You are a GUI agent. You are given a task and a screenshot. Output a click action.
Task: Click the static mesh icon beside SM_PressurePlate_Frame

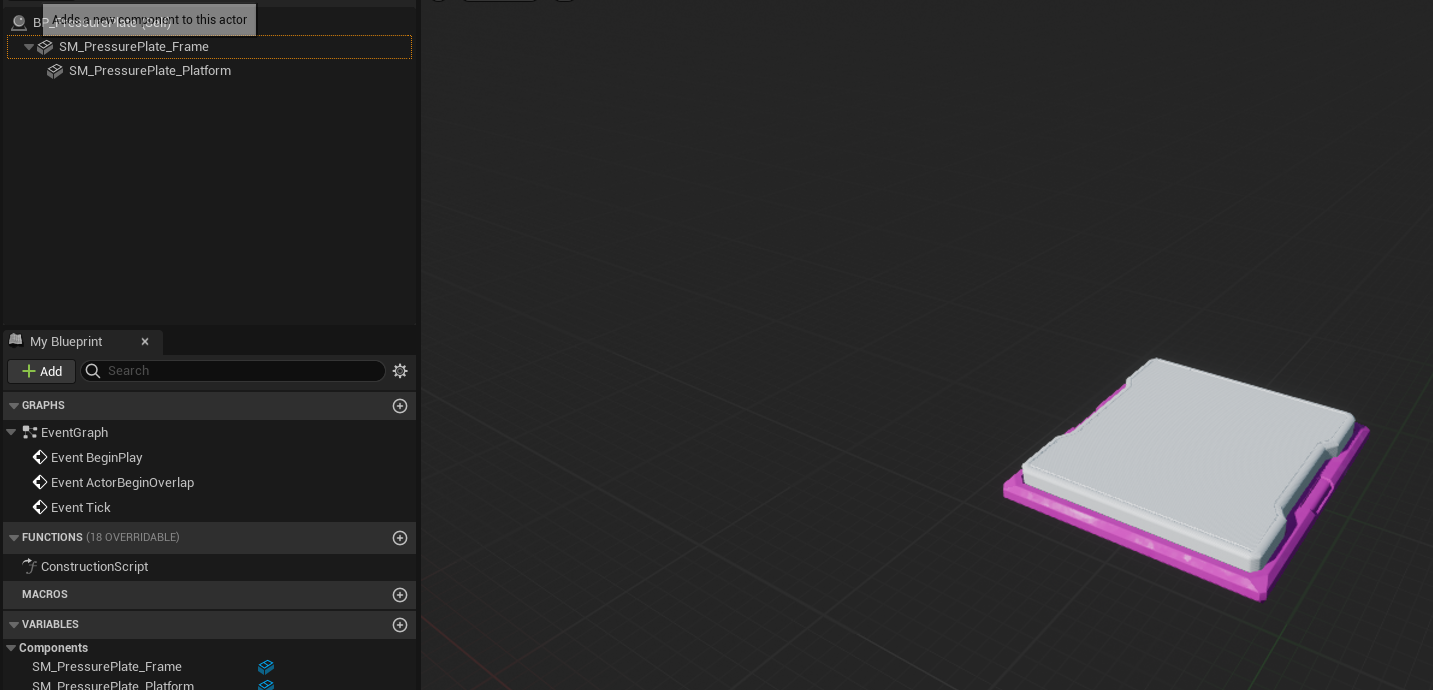pos(45,47)
